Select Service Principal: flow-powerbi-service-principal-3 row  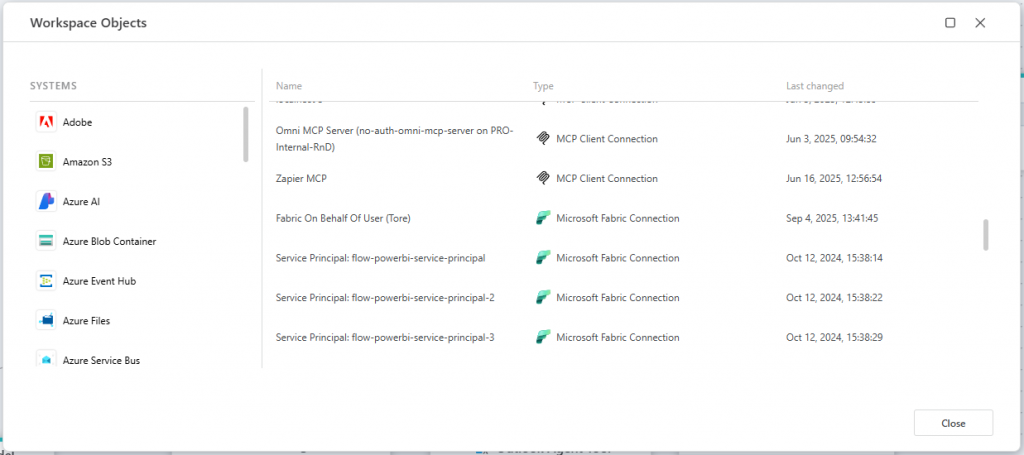tap(385, 337)
